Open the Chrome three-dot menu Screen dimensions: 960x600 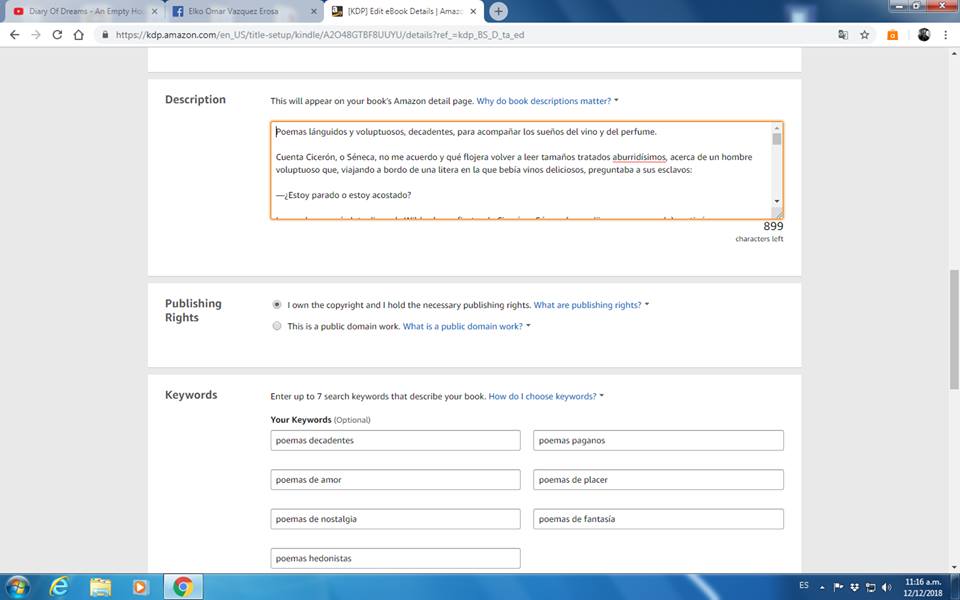pyautogui.click(x=945, y=34)
